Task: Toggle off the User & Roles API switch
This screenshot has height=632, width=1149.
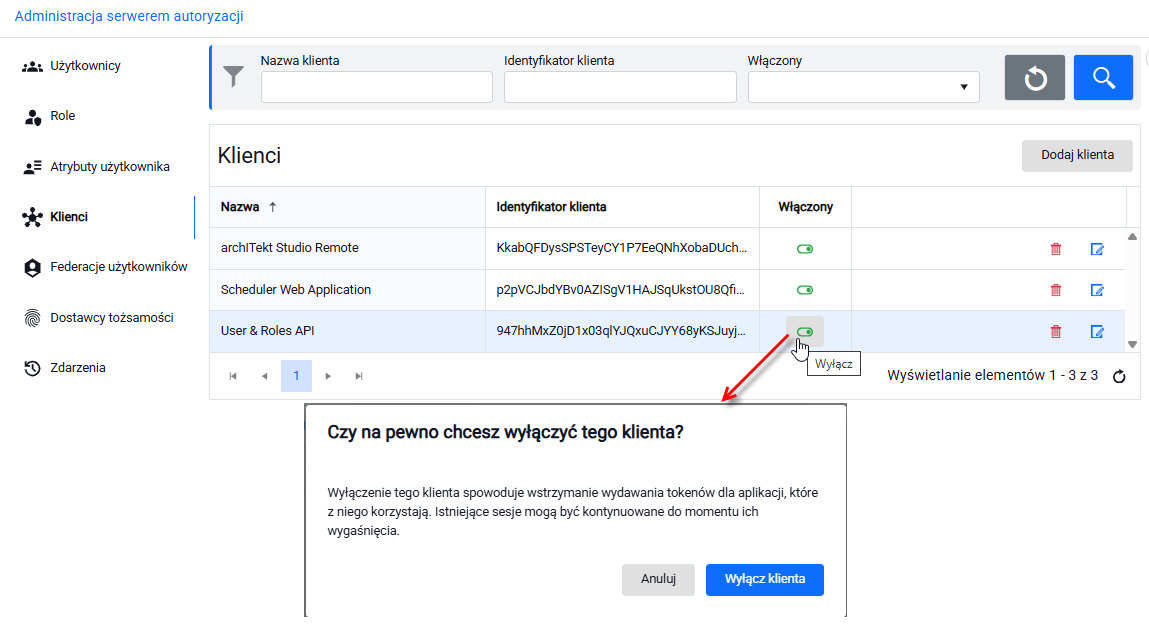Action: 805,332
